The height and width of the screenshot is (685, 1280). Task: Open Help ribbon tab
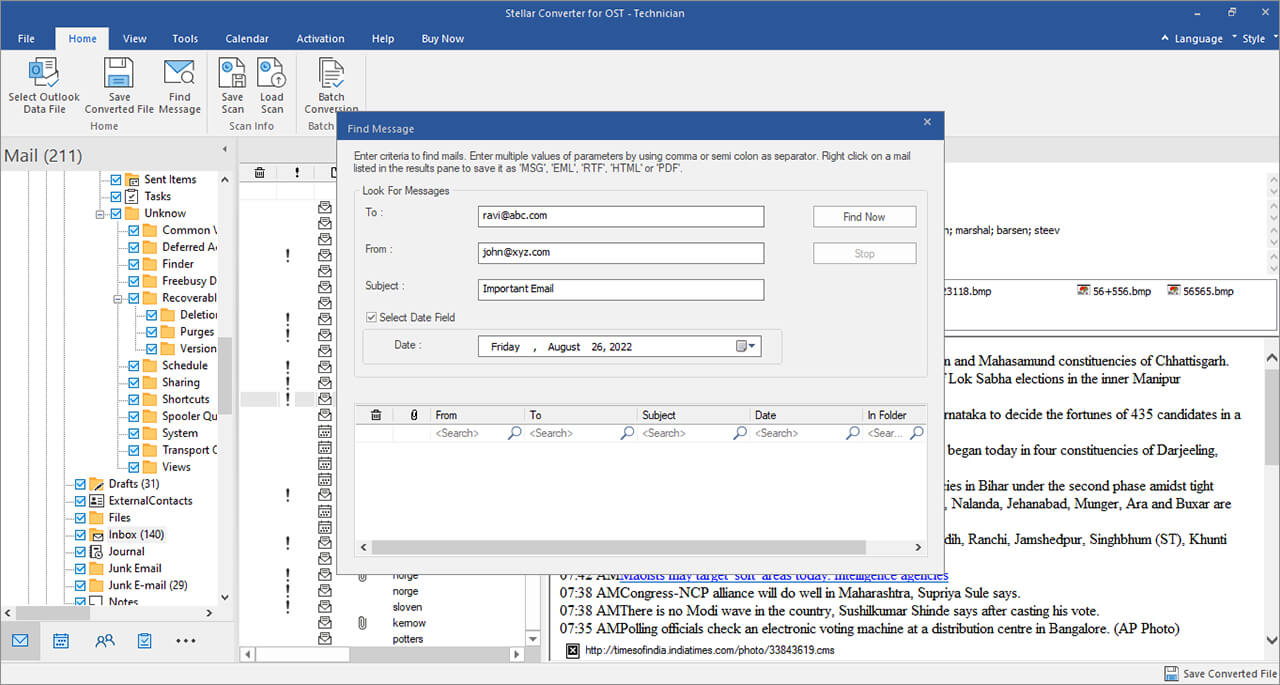[x=383, y=39]
